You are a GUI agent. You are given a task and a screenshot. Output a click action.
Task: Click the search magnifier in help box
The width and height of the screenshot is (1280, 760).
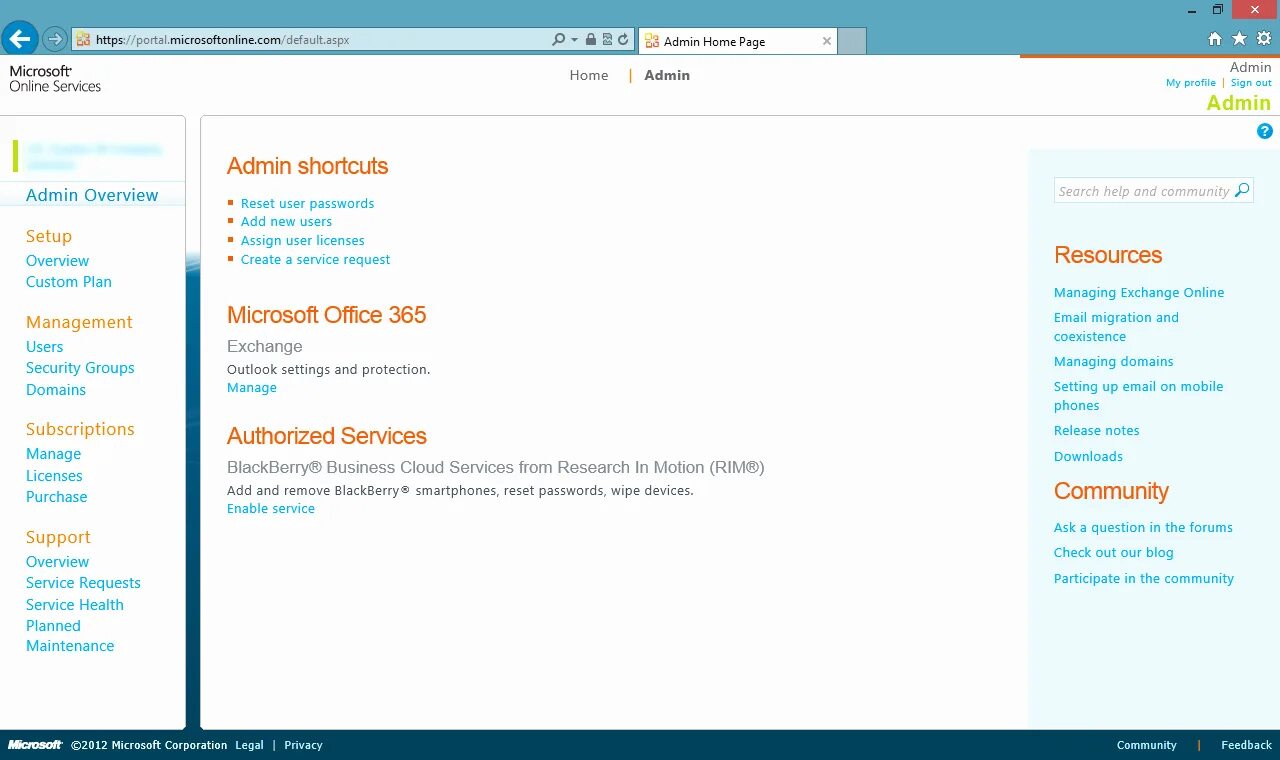tap(1242, 190)
